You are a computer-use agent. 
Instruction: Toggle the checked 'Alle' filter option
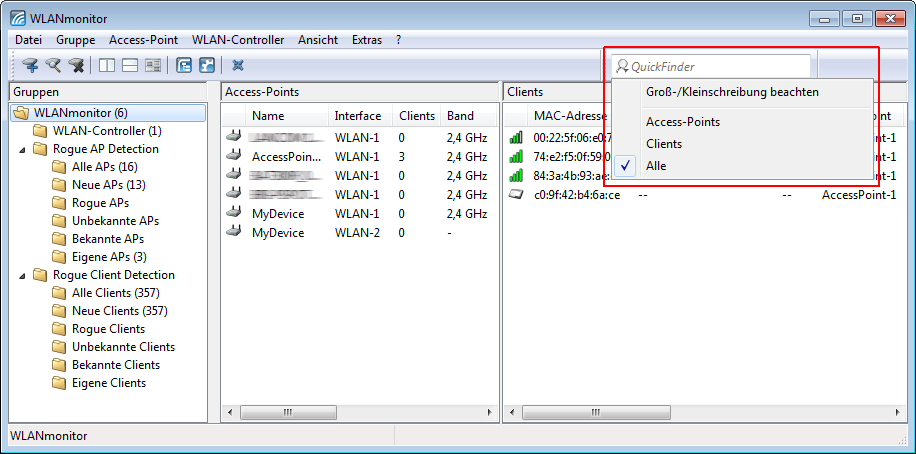click(656, 166)
